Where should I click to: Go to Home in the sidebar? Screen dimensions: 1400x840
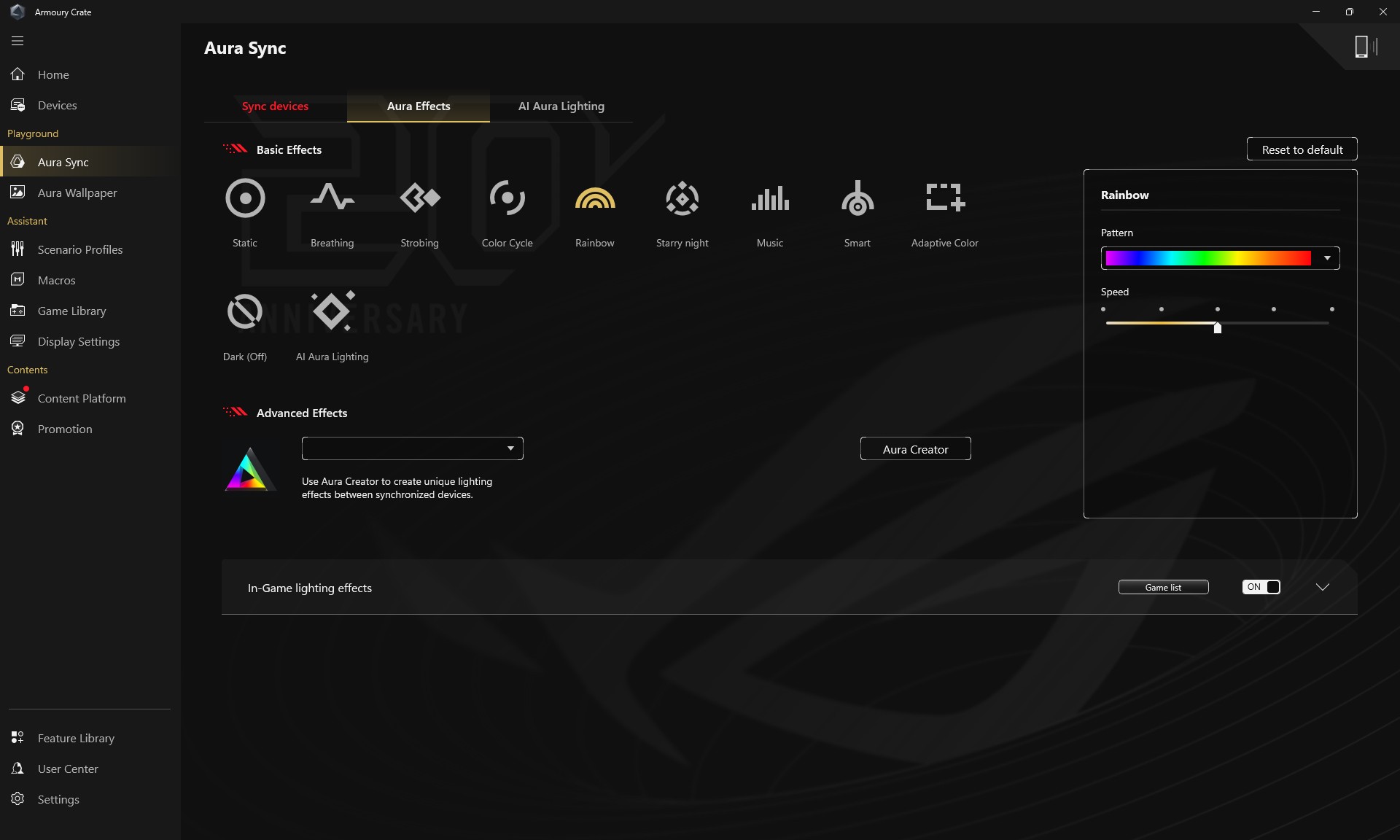point(90,74)
